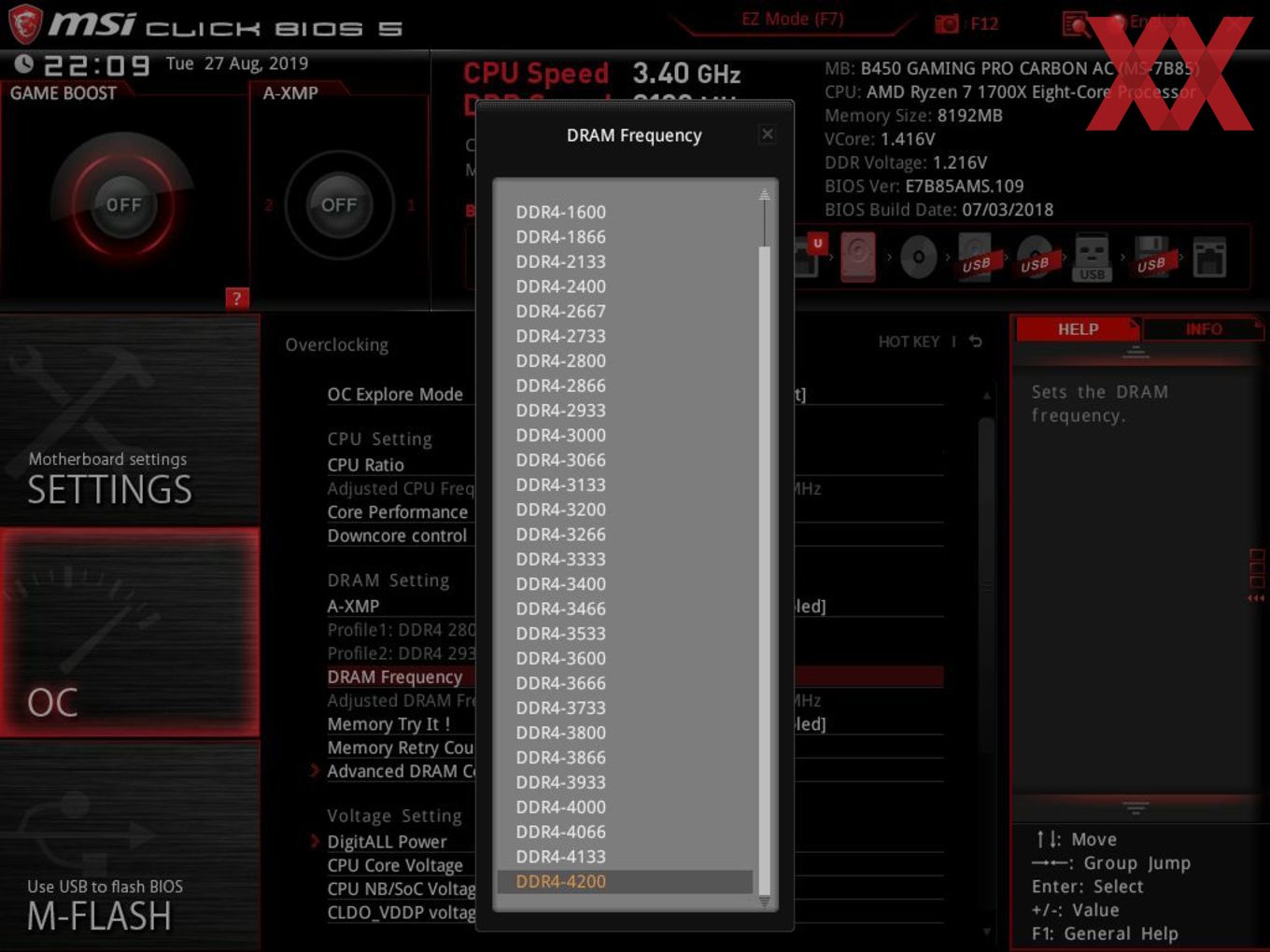Image resolution: width=1270 pixels, height=952 pixels.
Task: Click the popup scrollbar down arrow
Action: coord(764,901)
